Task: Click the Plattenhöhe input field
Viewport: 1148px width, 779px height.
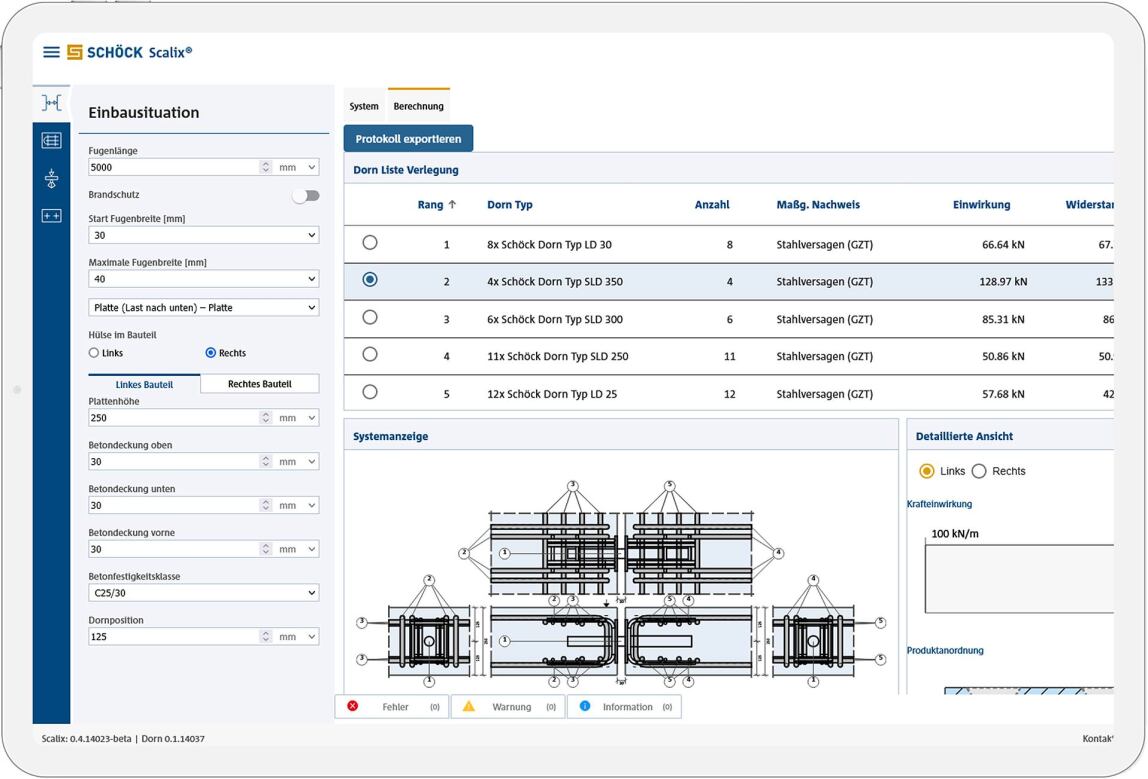Action: click(174, 417)
